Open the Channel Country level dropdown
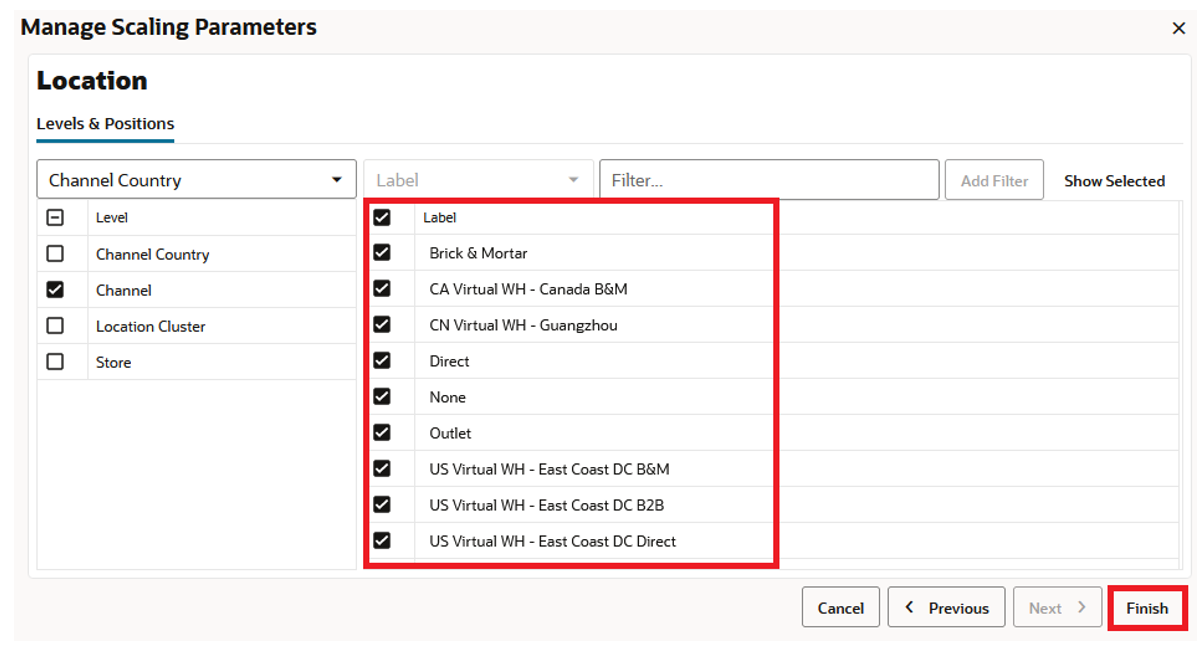Image resolution: width=1201 pixels, height=645 pixels. (x=337, y=179)
